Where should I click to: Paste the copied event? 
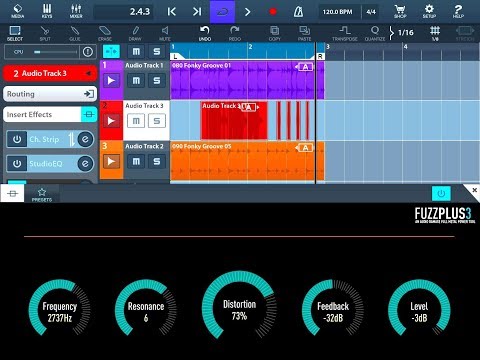[x=304, y=33]
